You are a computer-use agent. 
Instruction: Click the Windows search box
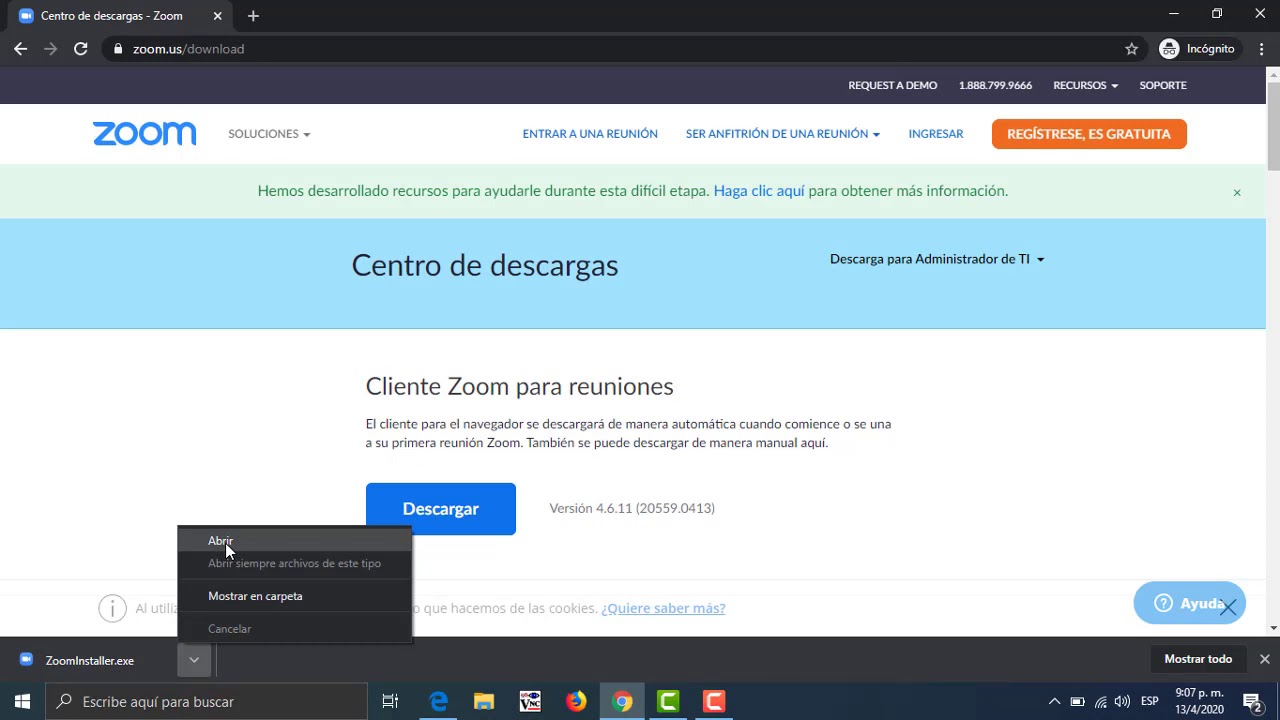pyautogui.click(x=207, y=701)
